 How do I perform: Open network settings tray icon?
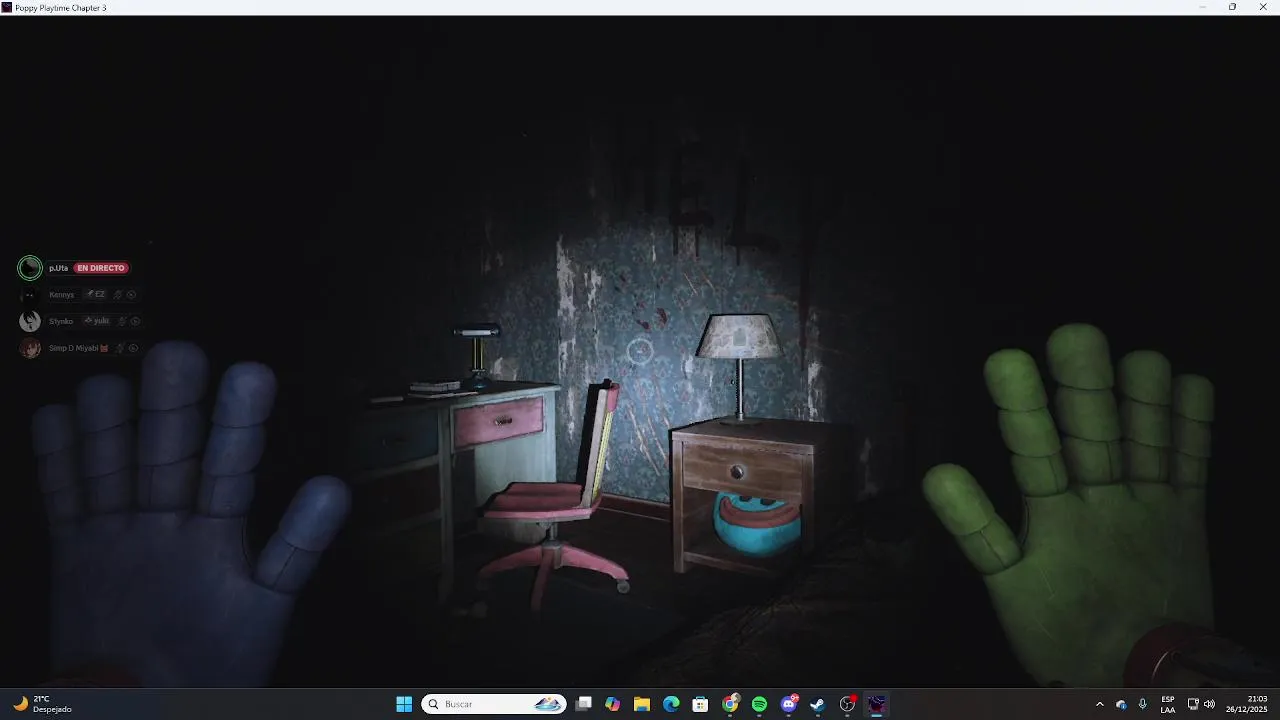[x=1193, y=704]
